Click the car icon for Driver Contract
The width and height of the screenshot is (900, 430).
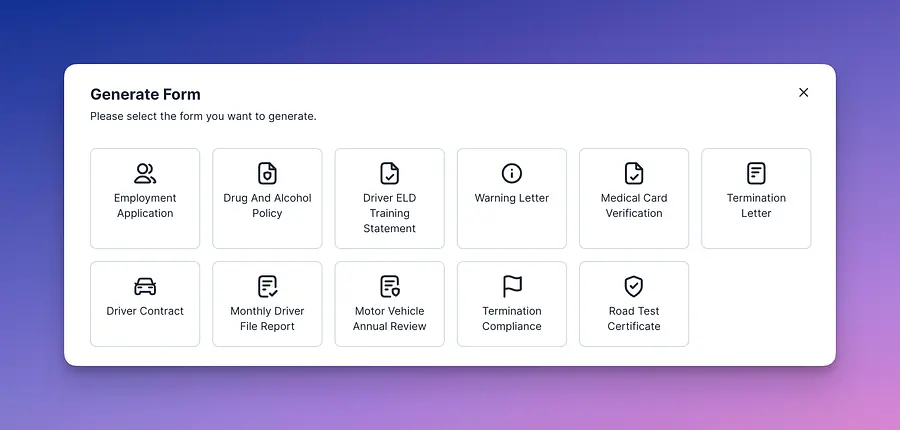145,286
